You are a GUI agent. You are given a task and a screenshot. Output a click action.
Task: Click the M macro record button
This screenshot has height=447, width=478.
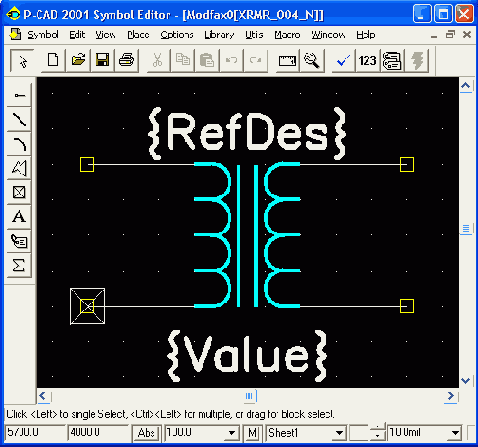tap(252, 433)
